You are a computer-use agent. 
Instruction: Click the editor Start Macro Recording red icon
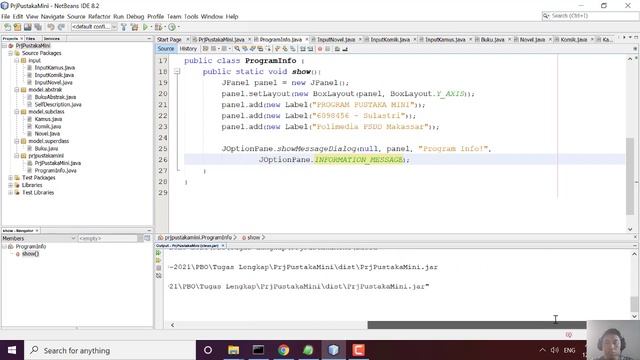[x=320, y=49]
